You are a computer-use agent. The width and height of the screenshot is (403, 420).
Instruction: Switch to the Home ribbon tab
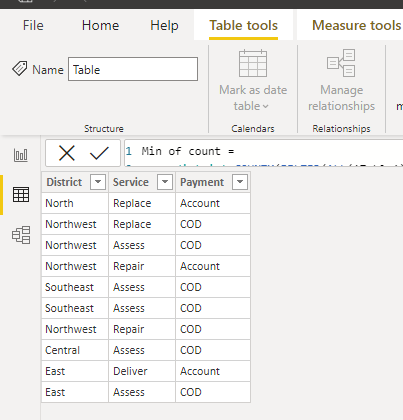click(x=100, y=26)
